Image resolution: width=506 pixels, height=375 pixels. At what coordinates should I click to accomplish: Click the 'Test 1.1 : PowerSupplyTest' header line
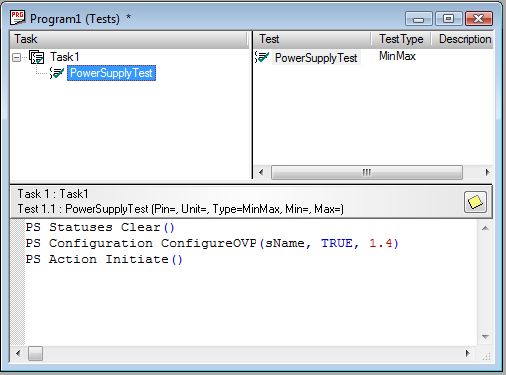180,209
